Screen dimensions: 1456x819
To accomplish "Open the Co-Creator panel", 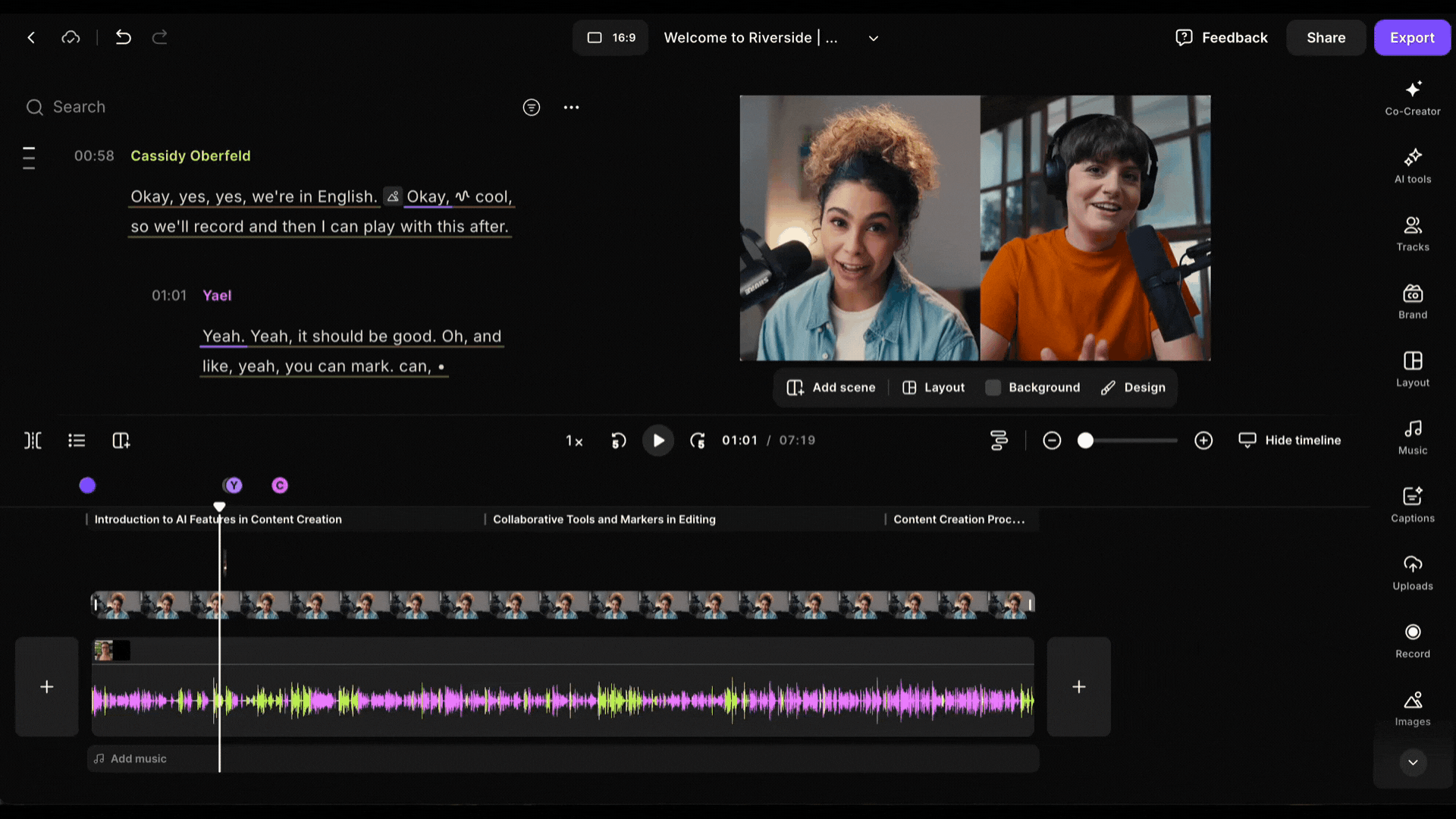I will (1412, 98).
